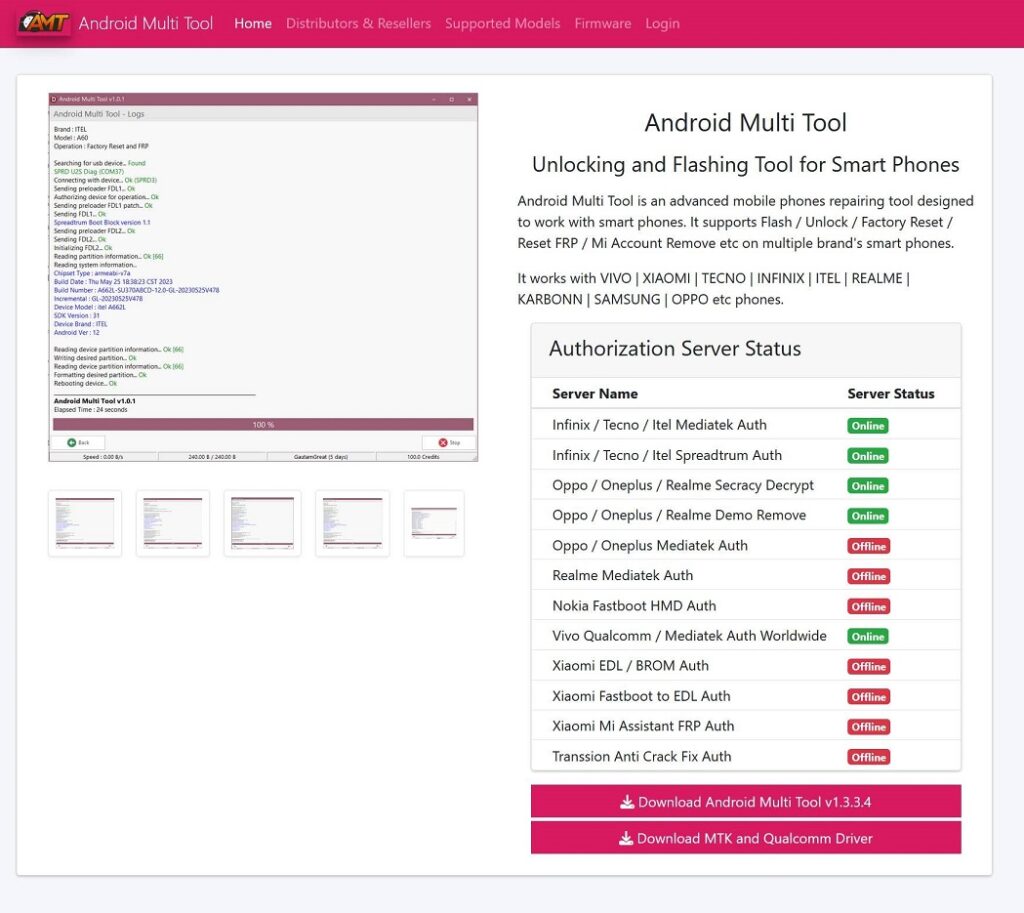The image size is (1024, 913).
Task: Click Offline badge for Xiaomi Mi Assistant FRP
Action: coord(869,726)
